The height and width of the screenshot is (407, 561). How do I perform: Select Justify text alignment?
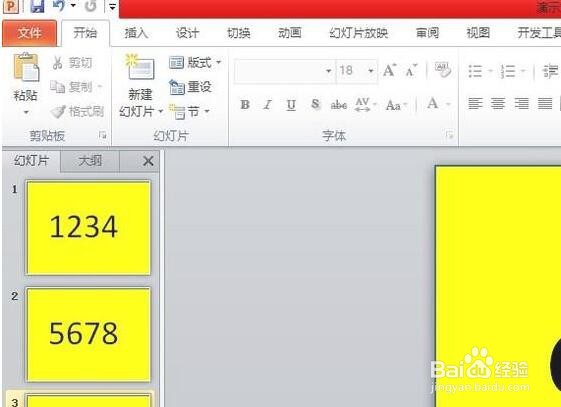point(545,104)
